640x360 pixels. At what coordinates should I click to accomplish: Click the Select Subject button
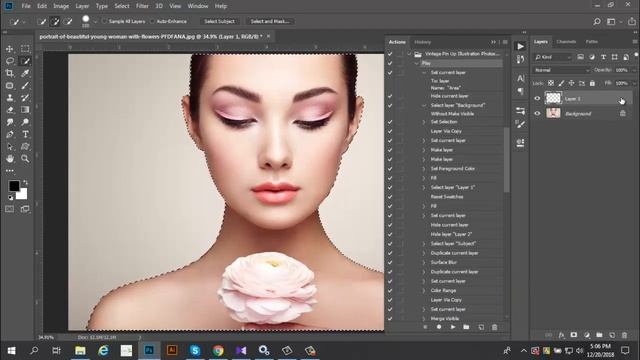pos(220,21)
